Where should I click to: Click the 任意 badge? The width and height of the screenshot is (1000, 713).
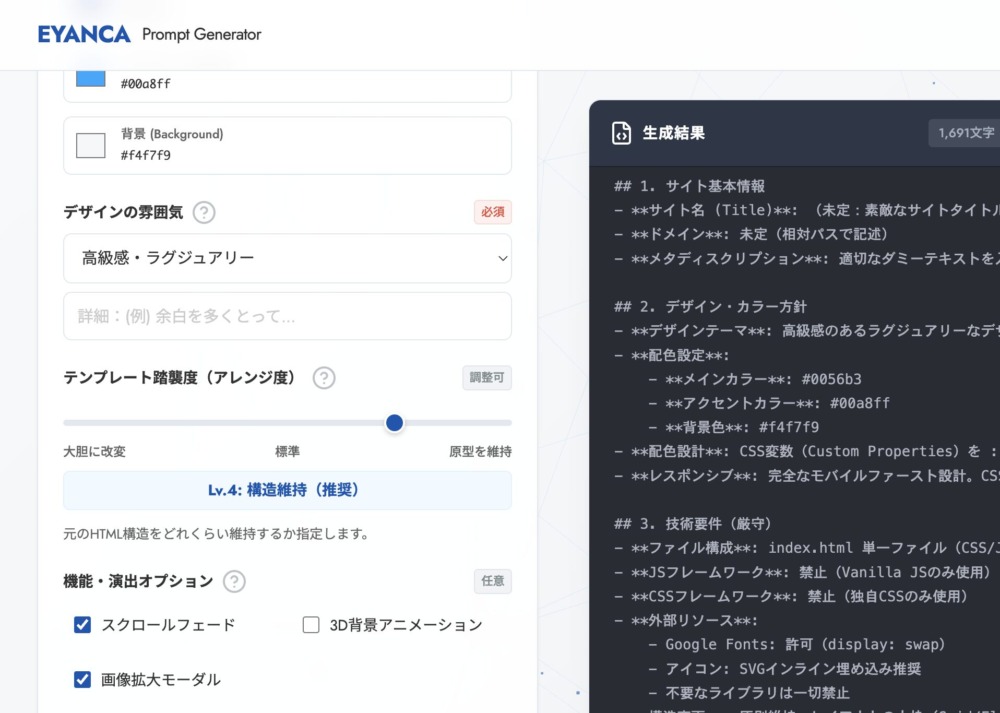492,581
